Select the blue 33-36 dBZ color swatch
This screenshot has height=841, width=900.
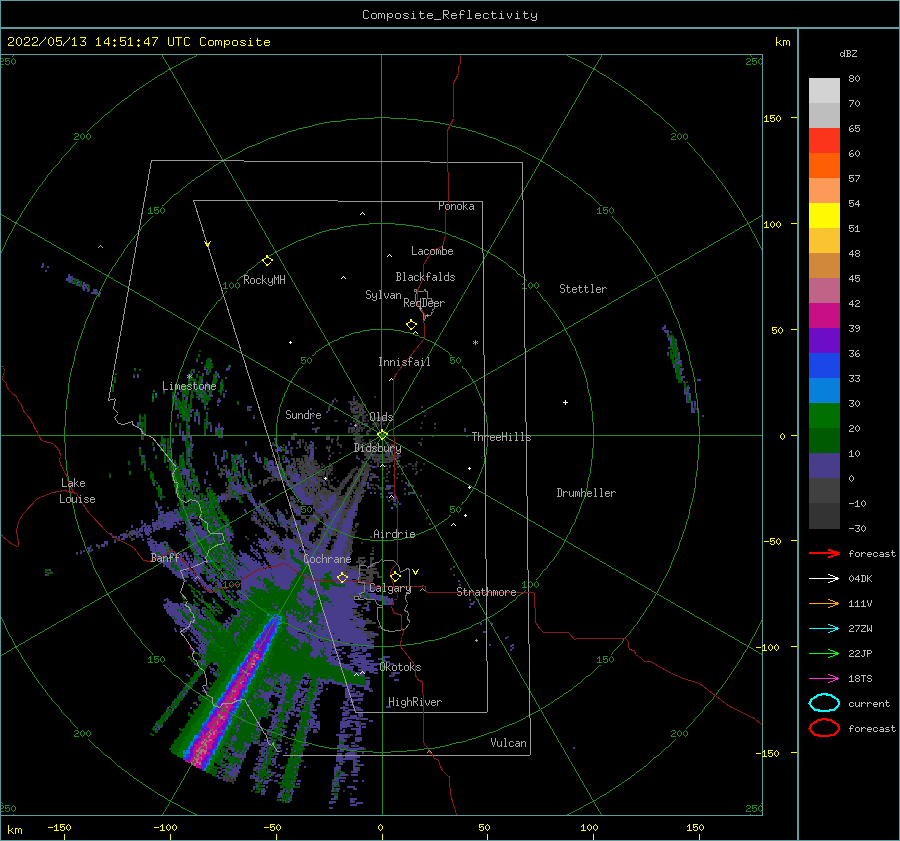pos(824,366)
